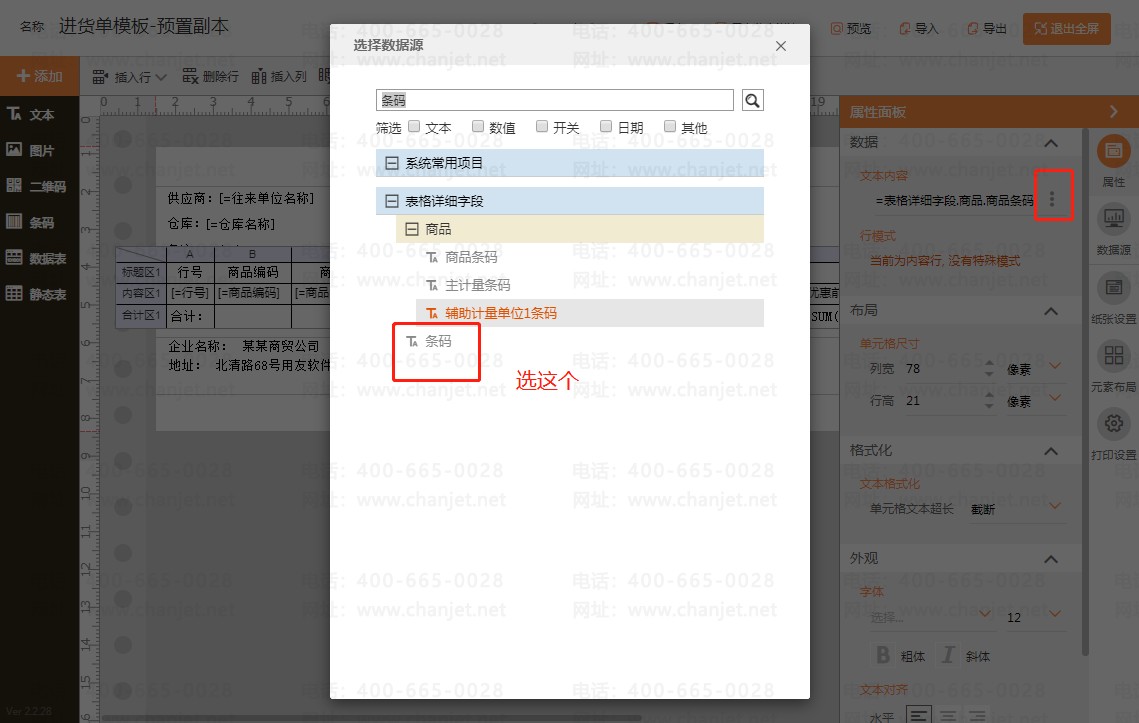Tick the 日期 filter checkbox
Image resolution: width=1139 pixels, height=723 pixels.
(x=606, y=126)
